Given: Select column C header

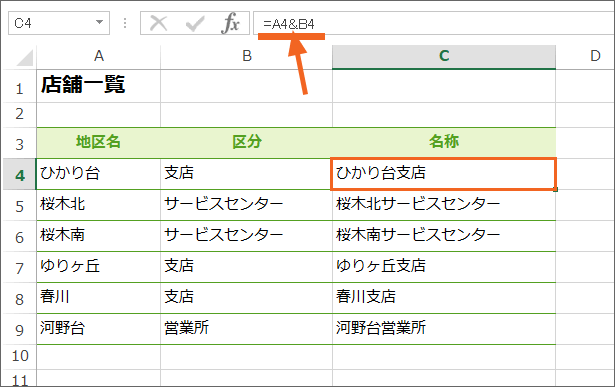Looking at the screenshot, I should (x=444, y=56).
